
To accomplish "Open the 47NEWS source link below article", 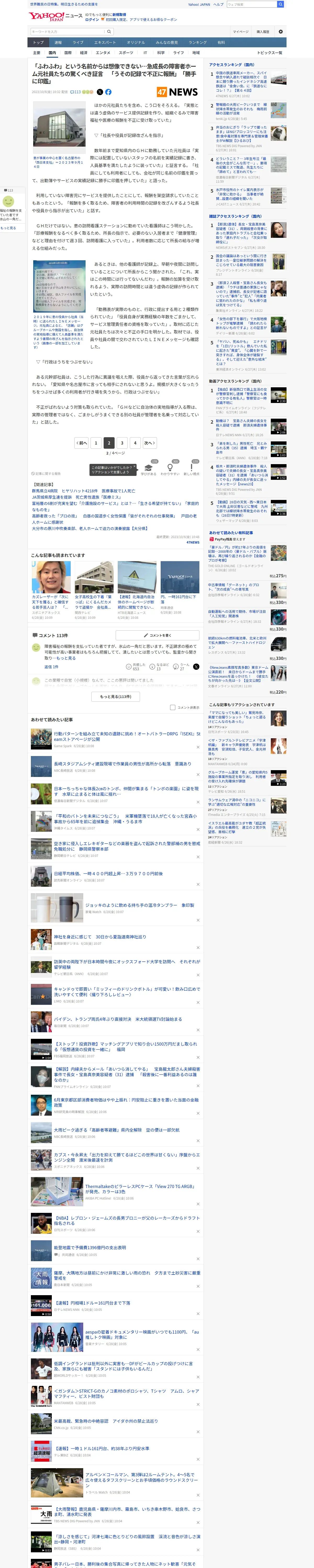I will click(193, 542).
